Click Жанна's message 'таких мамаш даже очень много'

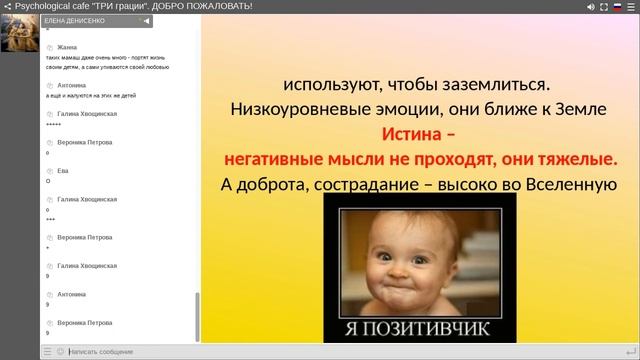point(107,62)
